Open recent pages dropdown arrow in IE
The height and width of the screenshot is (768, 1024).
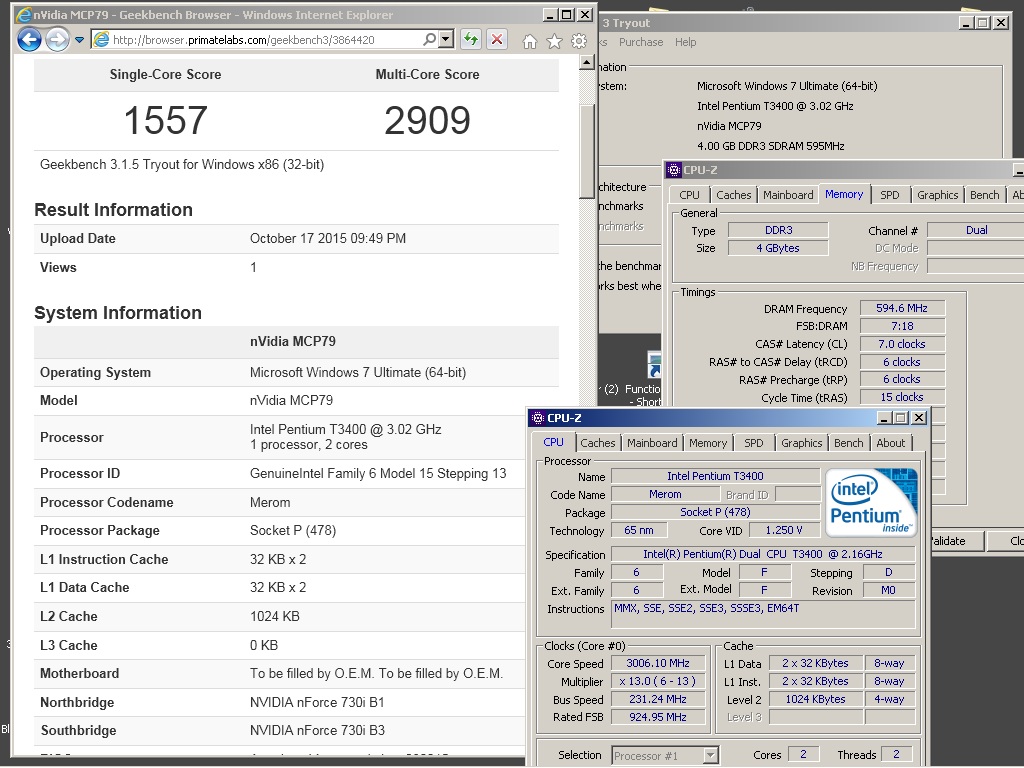point(79,40)
